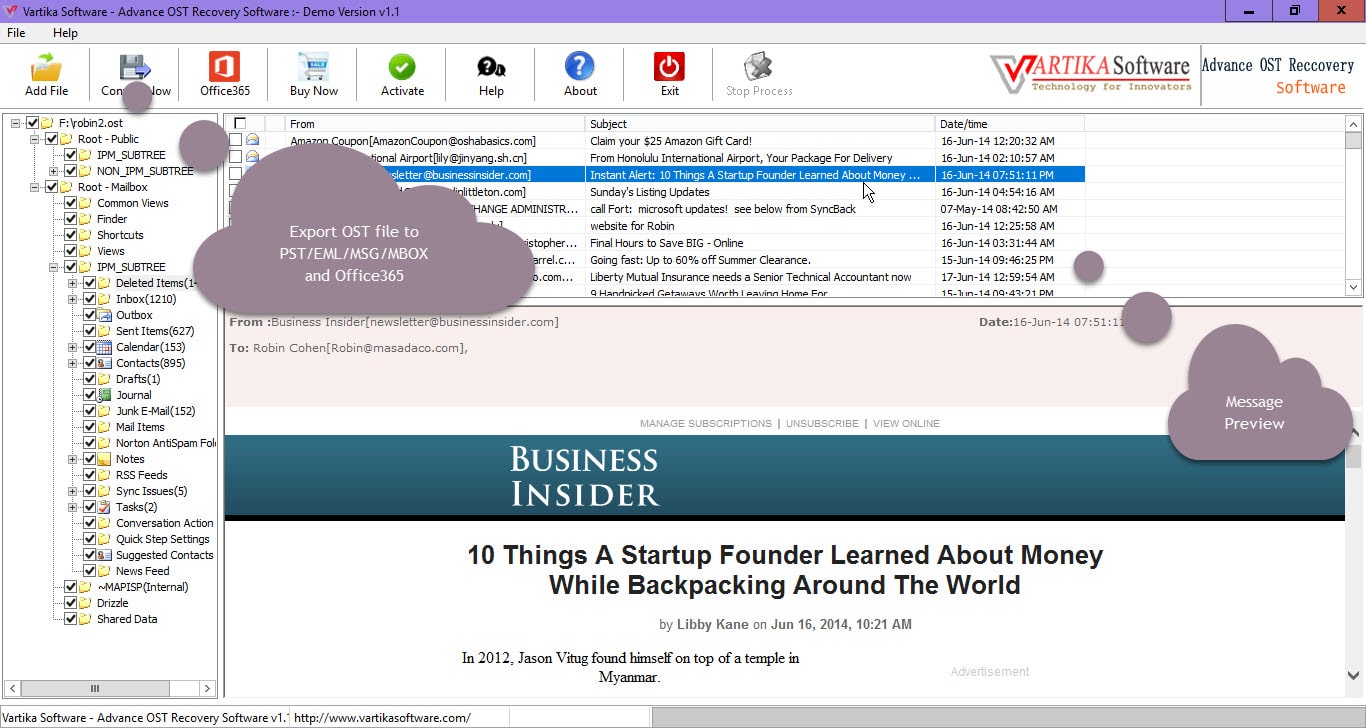Sort messages by the From column header
The width and height of the screenshot is (1366, 728).
point(435,124)
